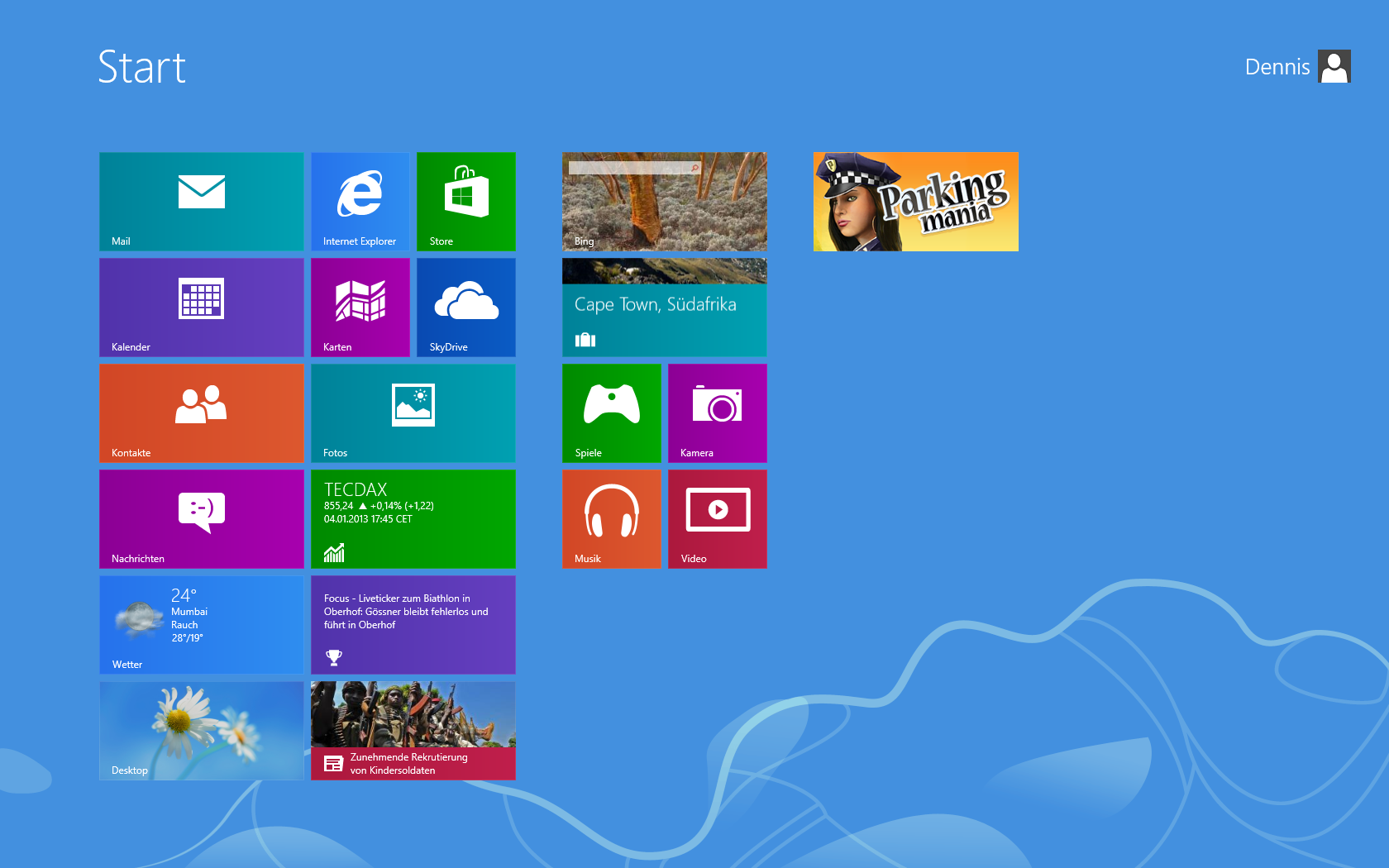Screen dimensions: 1389x868
Task: Open the Spiele games tile
Action: point(612,413)
